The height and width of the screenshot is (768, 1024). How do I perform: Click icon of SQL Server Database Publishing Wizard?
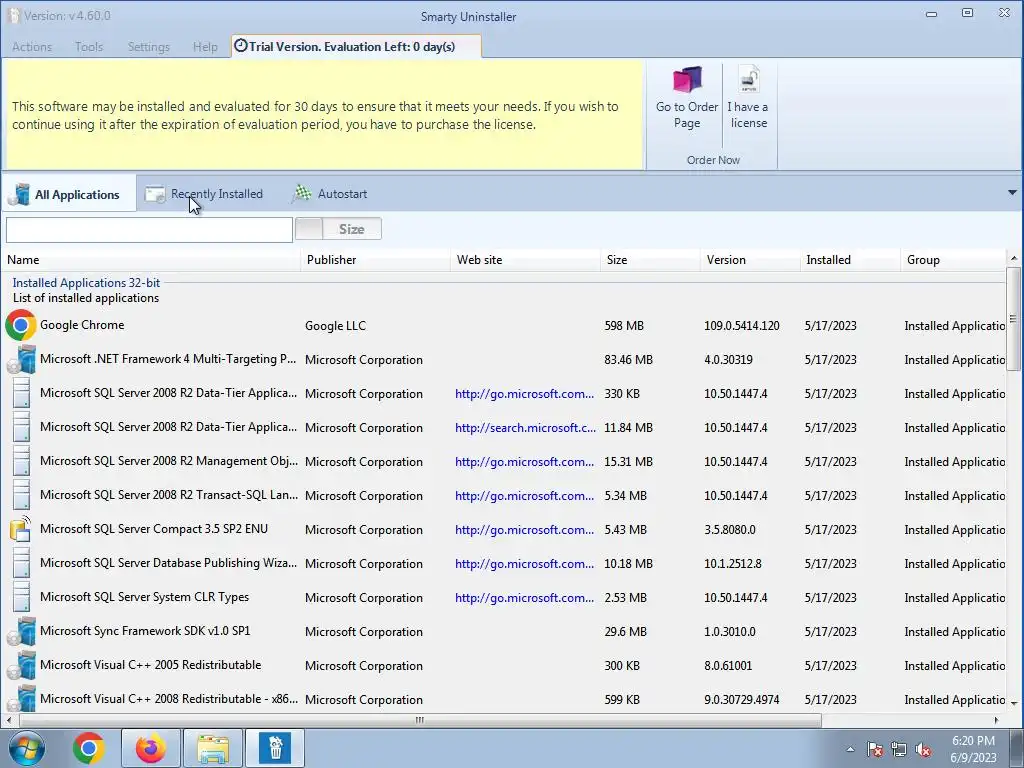[21, 563]
